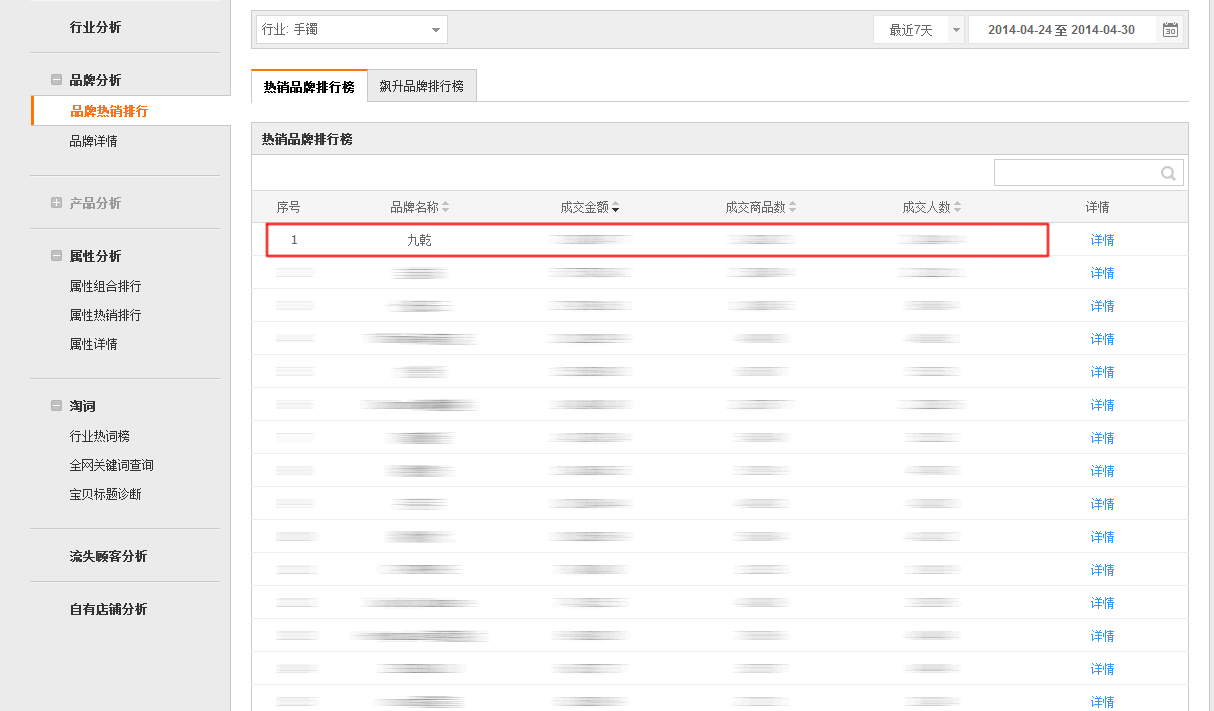Click the brand search input box

click(1075, 173)
